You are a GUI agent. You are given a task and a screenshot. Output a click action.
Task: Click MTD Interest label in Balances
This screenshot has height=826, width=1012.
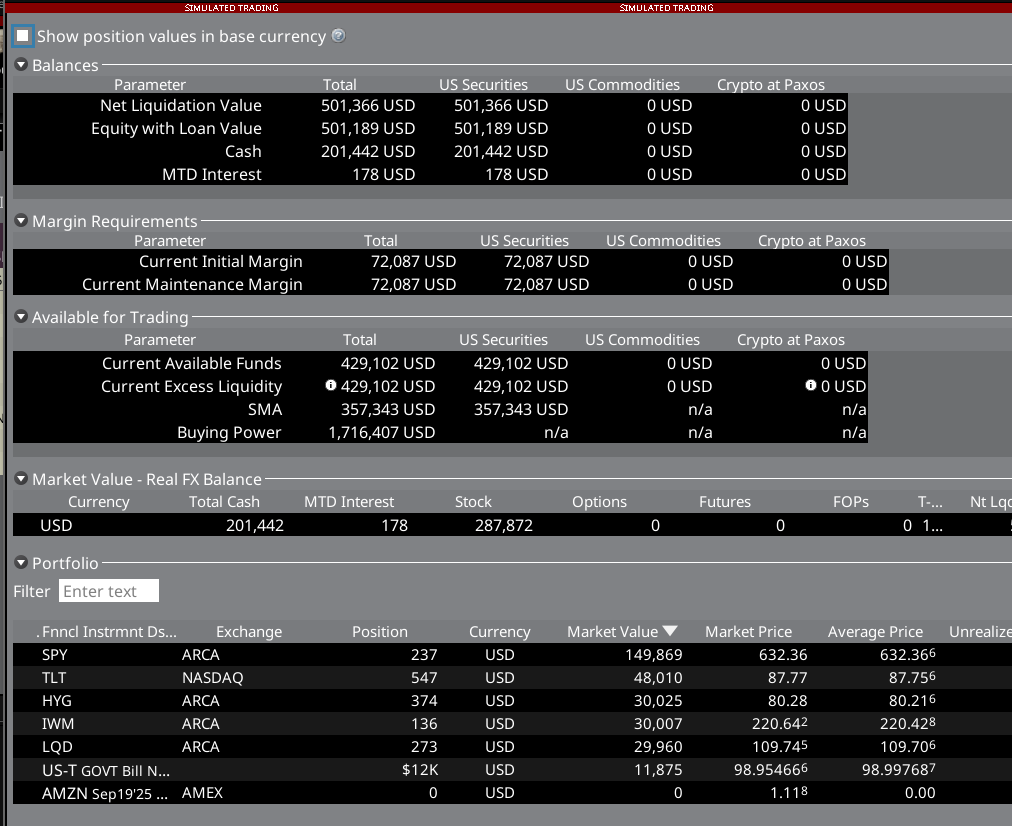[212, 174]
